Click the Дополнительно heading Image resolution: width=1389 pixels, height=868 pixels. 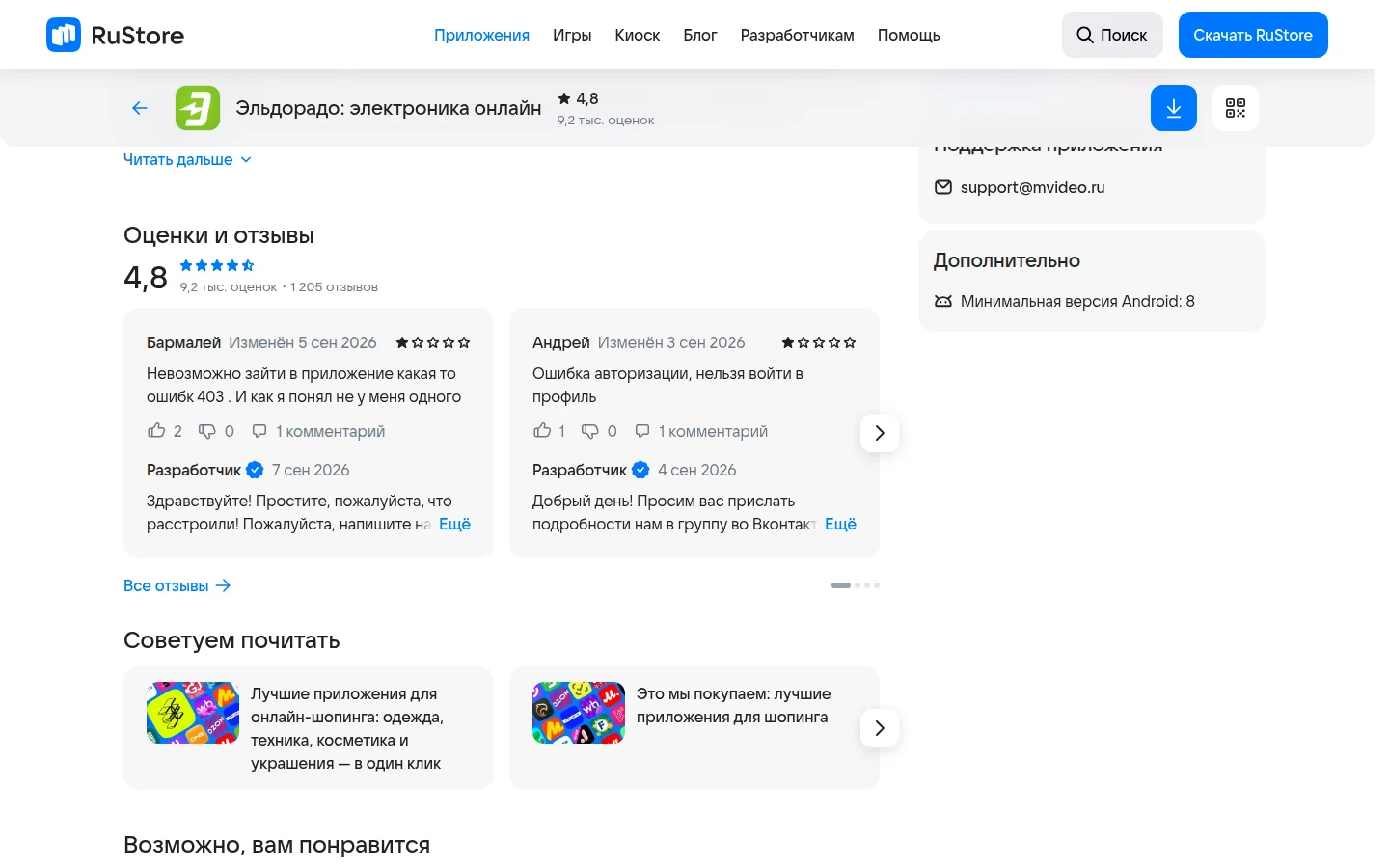coord(1007,260)
